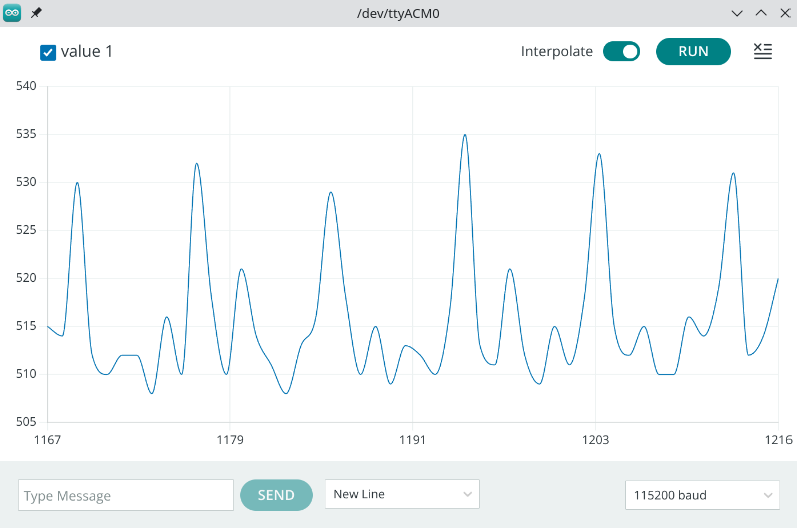Screen dimensions: 797x528
Task: Click the Arduino logo icon in title bar
Action: (12, 13)
